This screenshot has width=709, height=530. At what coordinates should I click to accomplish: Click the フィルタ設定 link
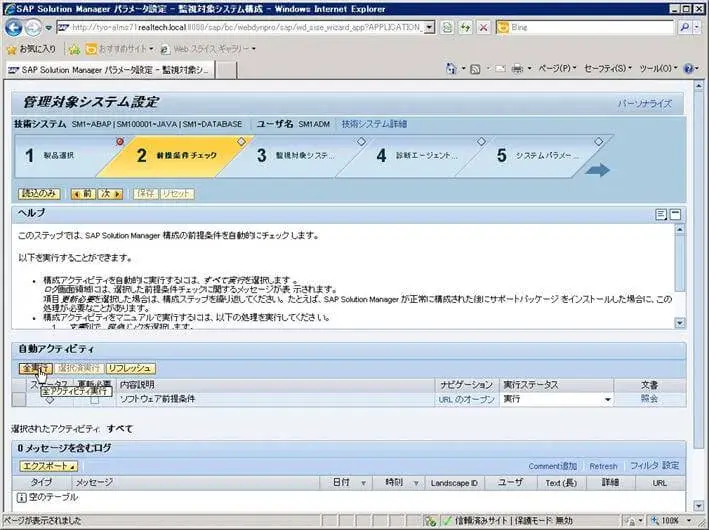pyautogui.click(x=654, y=465)
